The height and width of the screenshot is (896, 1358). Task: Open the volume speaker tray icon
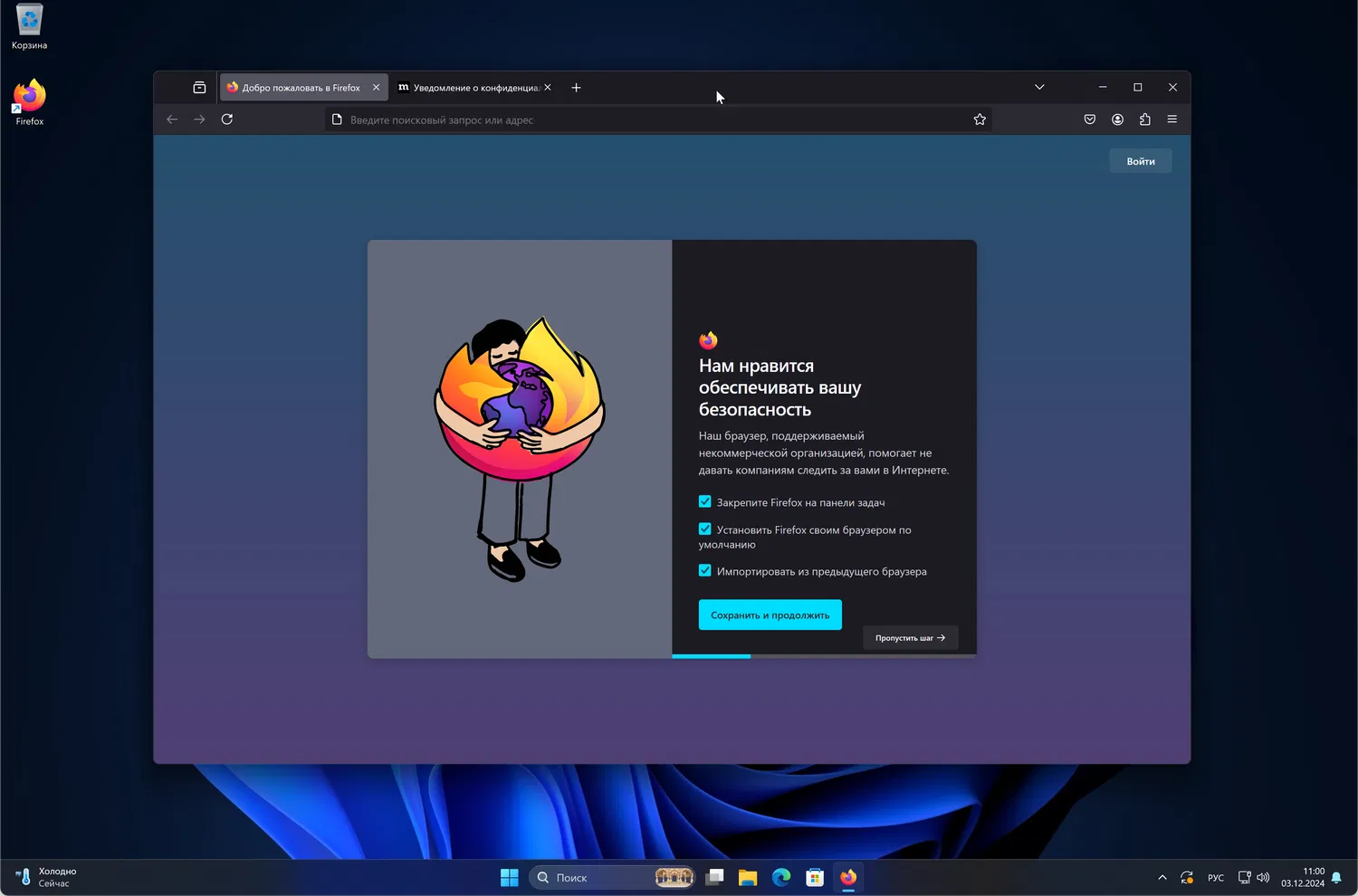1263,877
